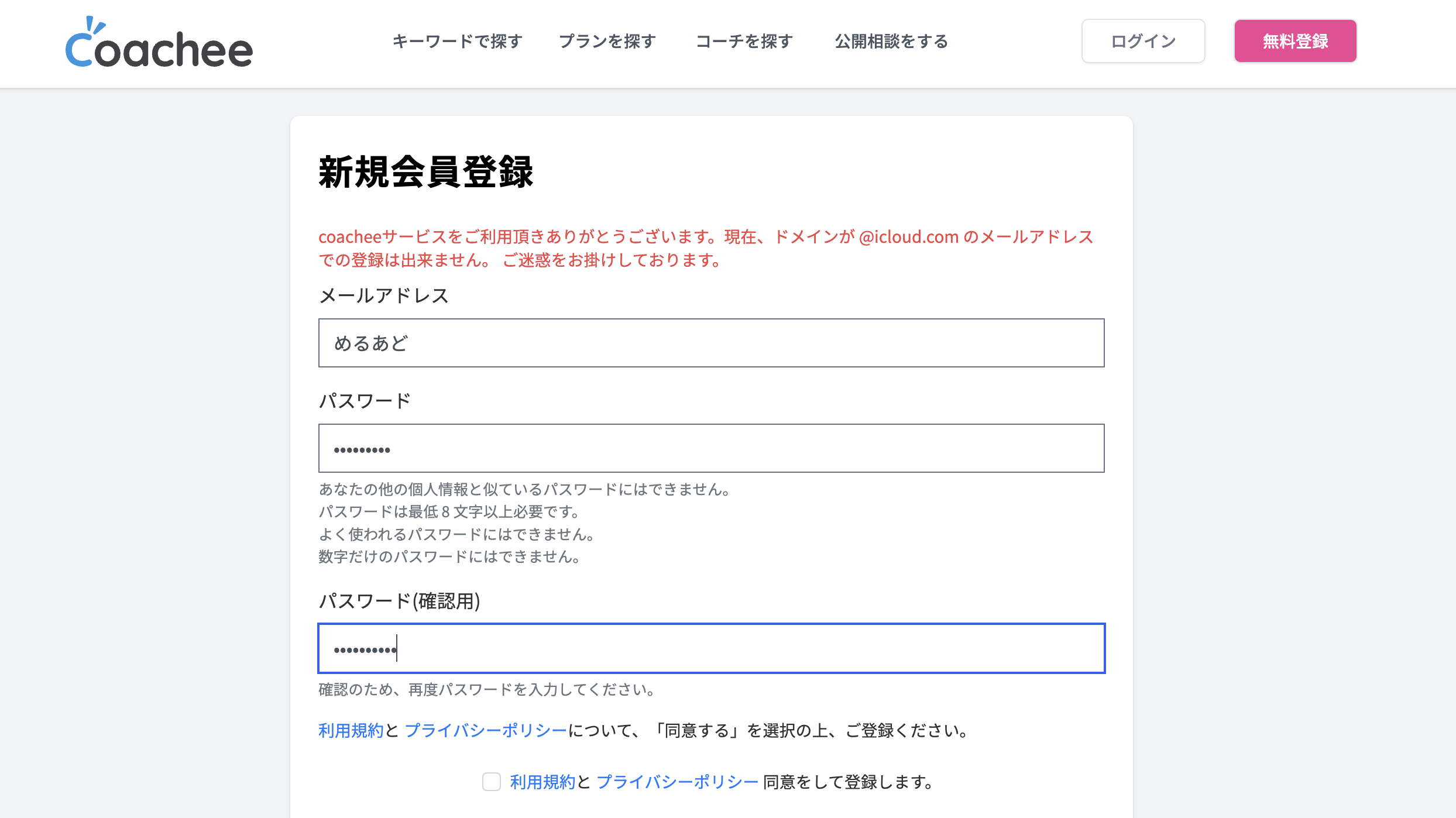Click the 同意をして登録します checkbox label text
Viewport: 1456px width, 818px height.
848,782
